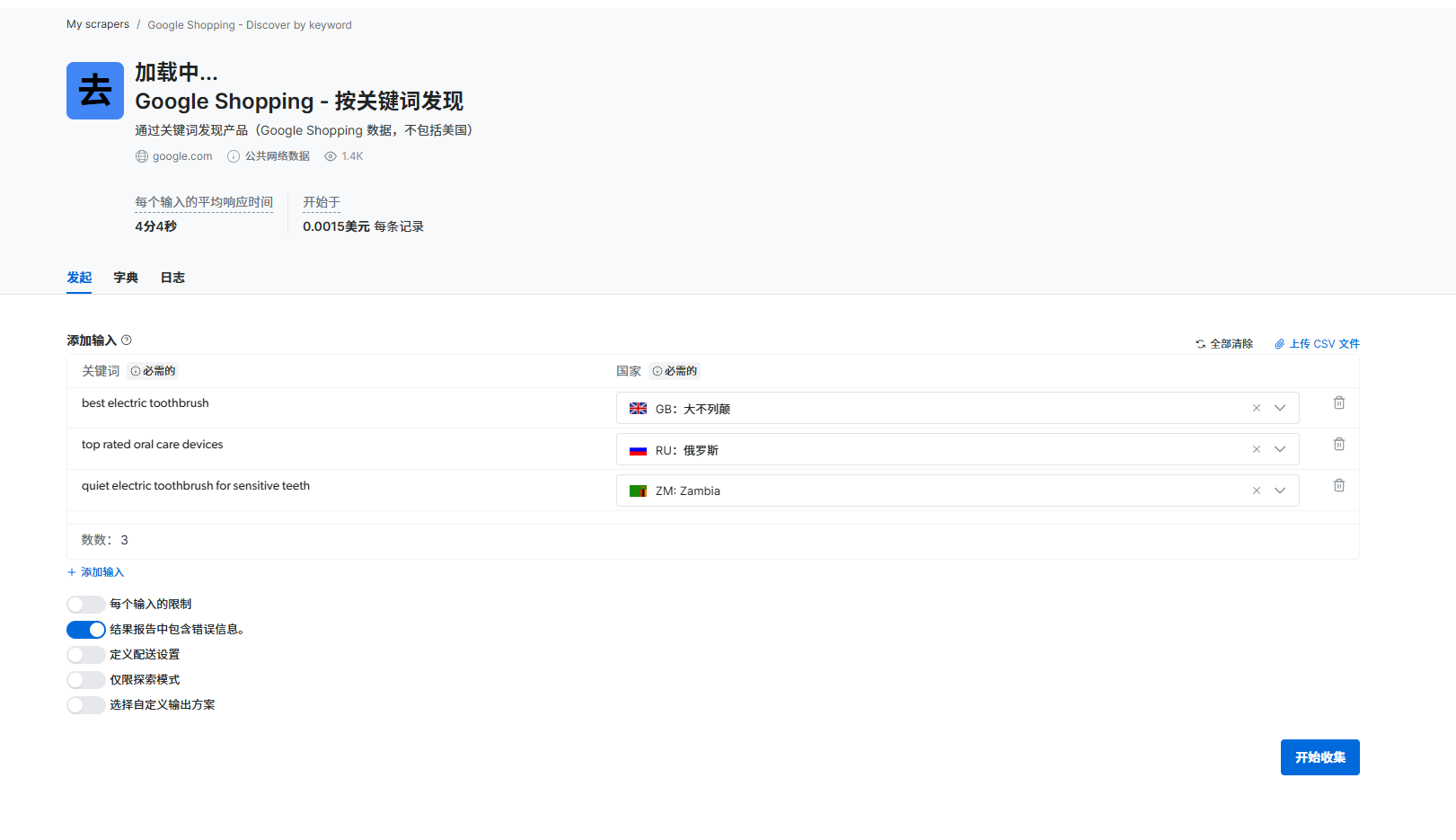Viewport: 1456px width, 840px height.
Task: Enable the 每个输入的限制 toggle
Action: pos(85,604)
